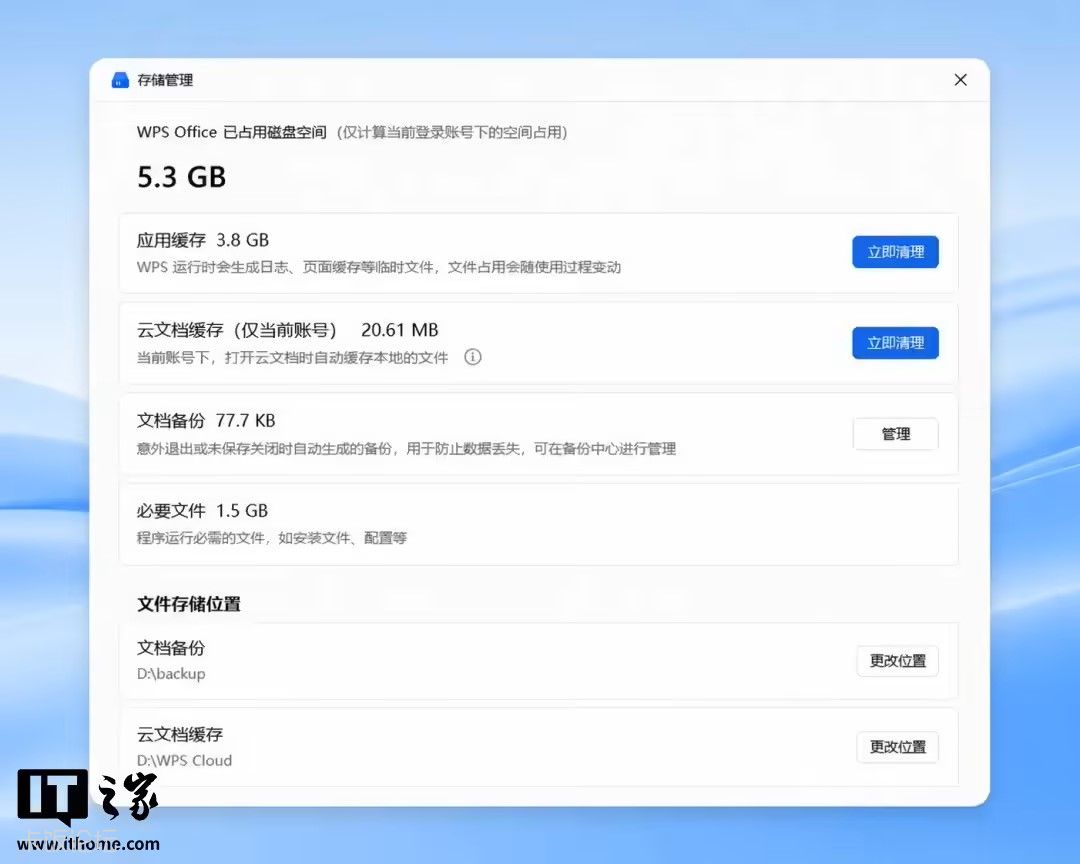The image size is (1080, 864).
Task: Click the 意外退出或未保存关闭时 backup description
Action: [x=406, y=449]
